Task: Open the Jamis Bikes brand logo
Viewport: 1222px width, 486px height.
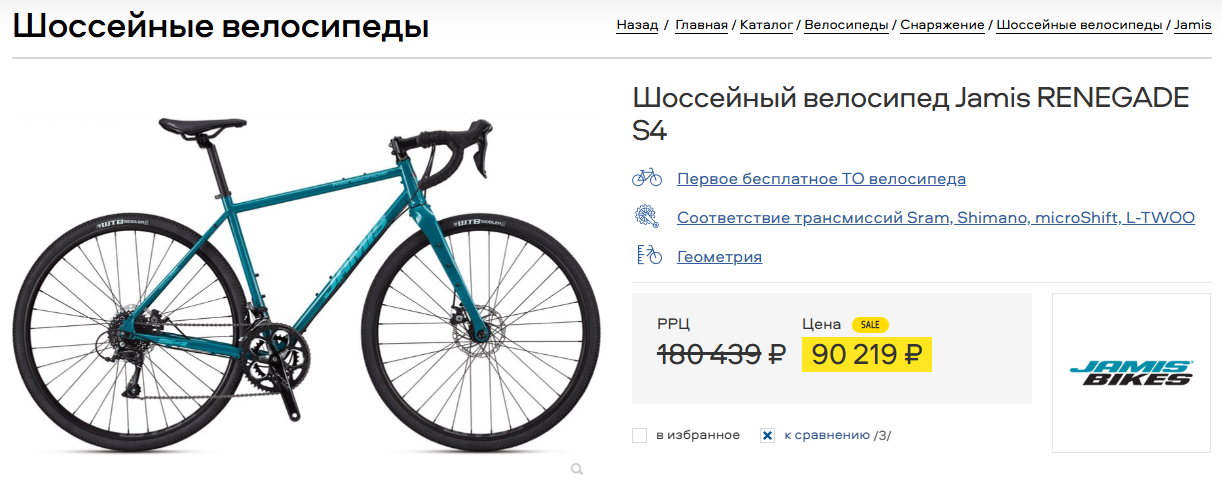Action: tap(1130, 373)
